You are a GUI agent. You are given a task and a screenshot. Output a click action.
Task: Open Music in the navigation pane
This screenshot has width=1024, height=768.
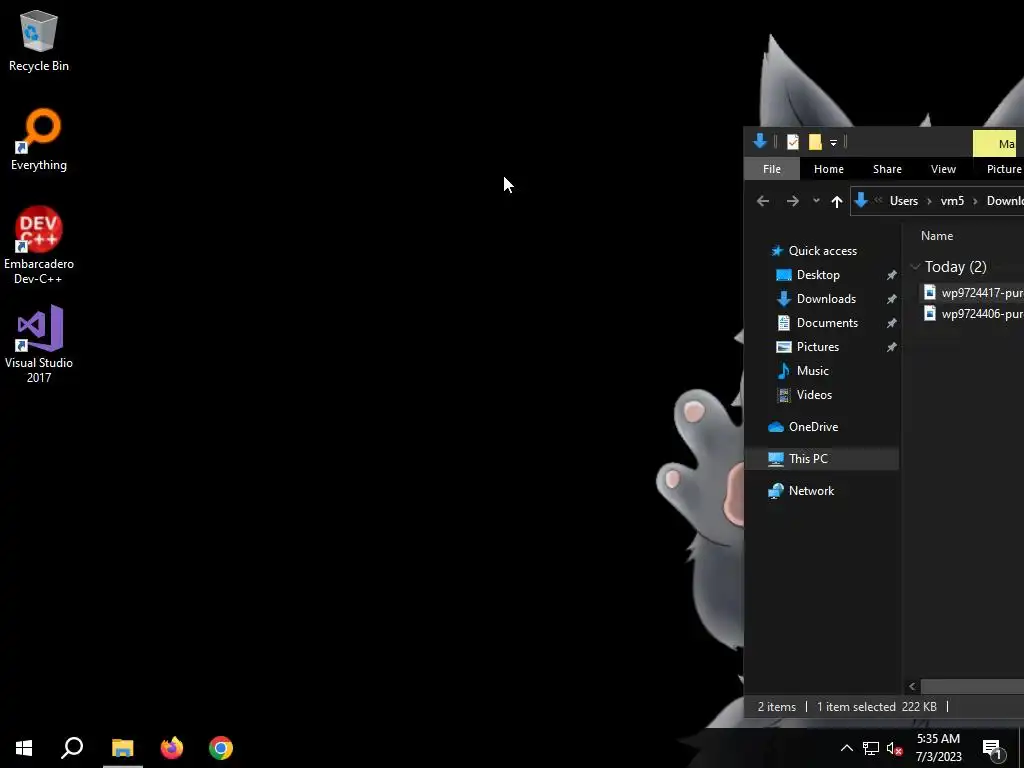(x=812, y=371)
